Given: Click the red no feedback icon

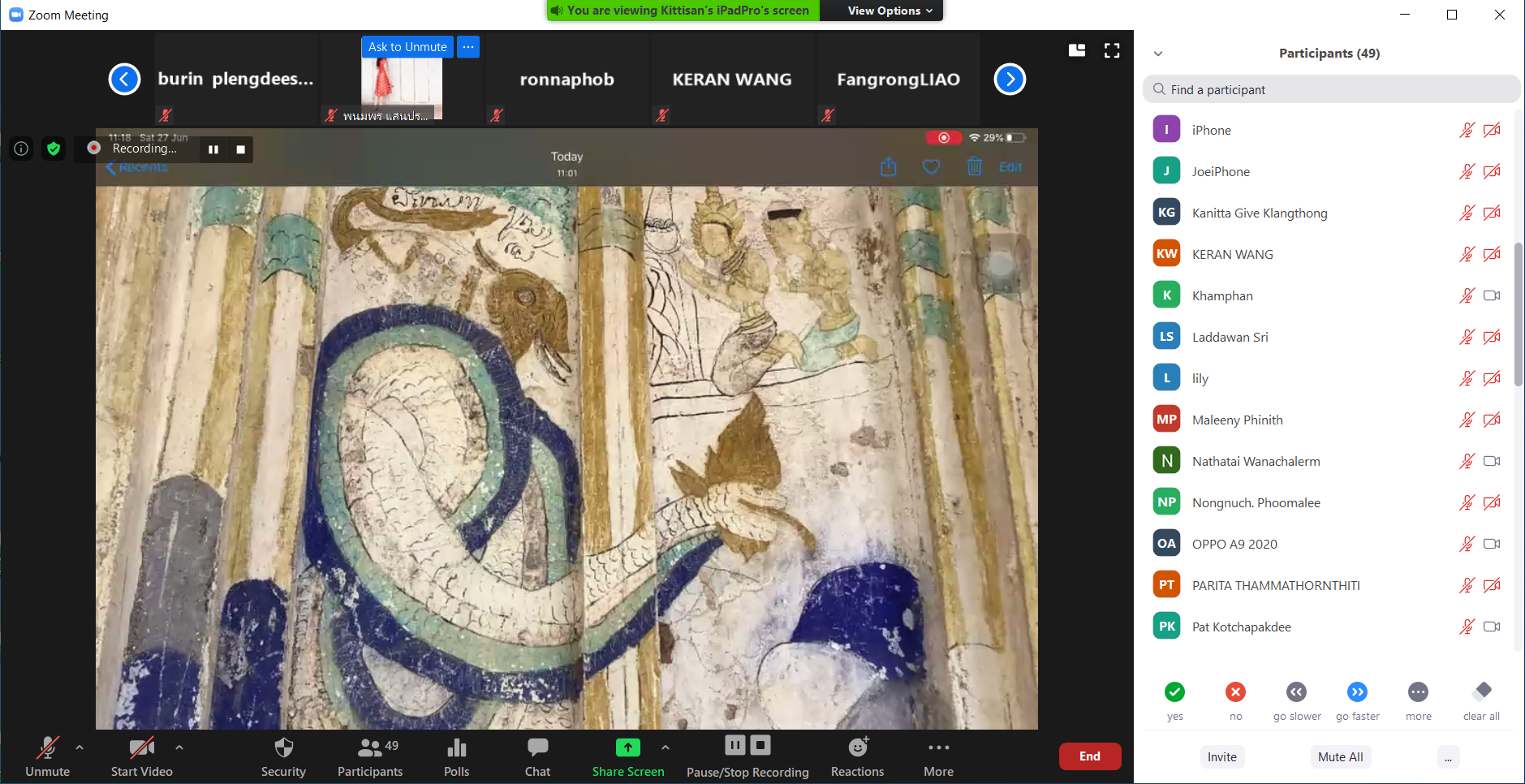Looking at the screenshot, I should (1235, 691).
